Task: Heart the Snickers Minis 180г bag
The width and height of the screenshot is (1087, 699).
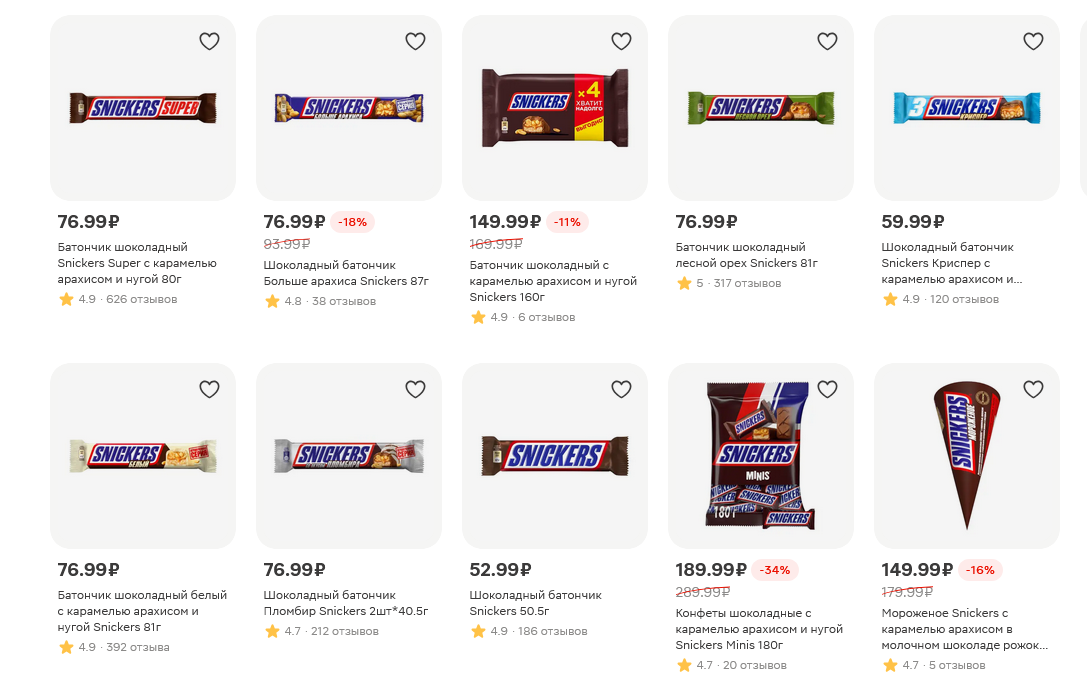Action: (x=827, y=389)
